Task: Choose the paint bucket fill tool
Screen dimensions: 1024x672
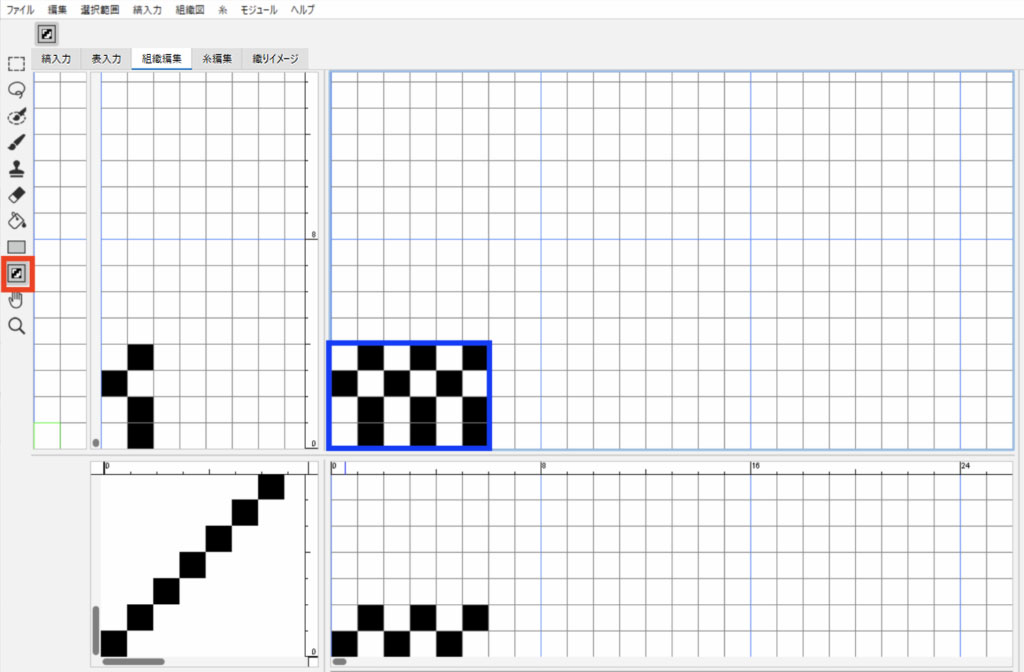Action: 16,220
